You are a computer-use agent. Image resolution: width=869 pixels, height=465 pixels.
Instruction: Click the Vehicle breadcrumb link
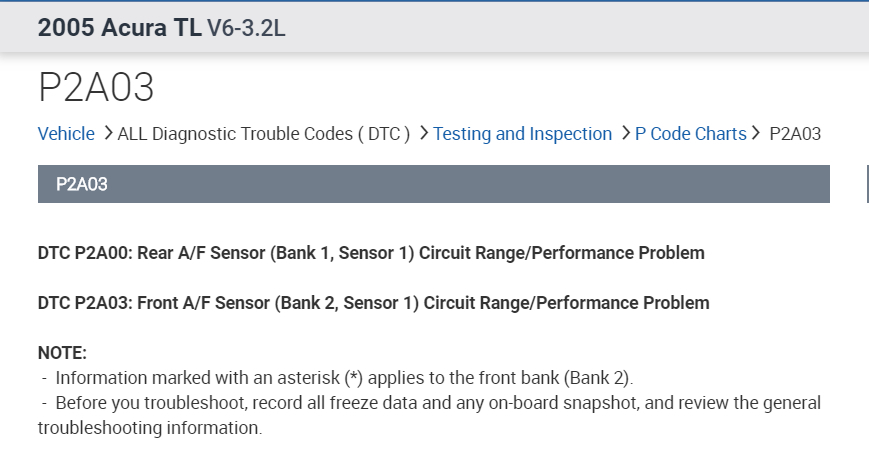click(66, 134)
